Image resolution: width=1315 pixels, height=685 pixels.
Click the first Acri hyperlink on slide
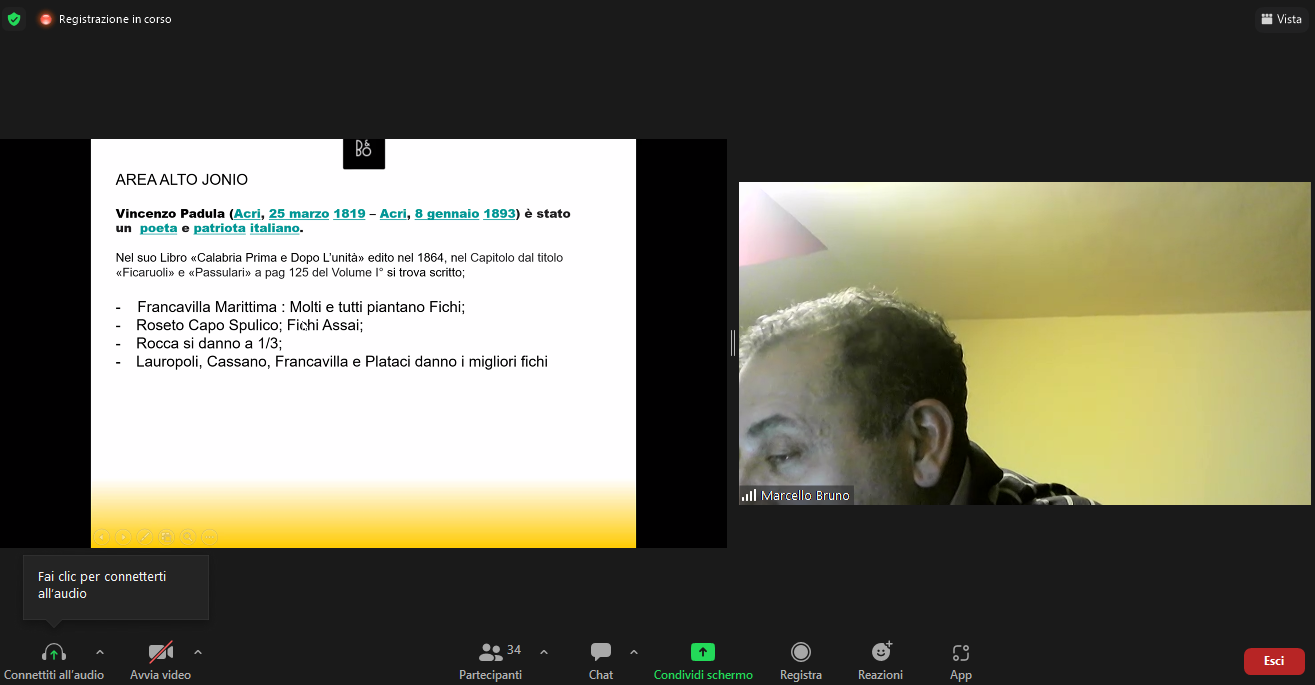coord(247,214)
